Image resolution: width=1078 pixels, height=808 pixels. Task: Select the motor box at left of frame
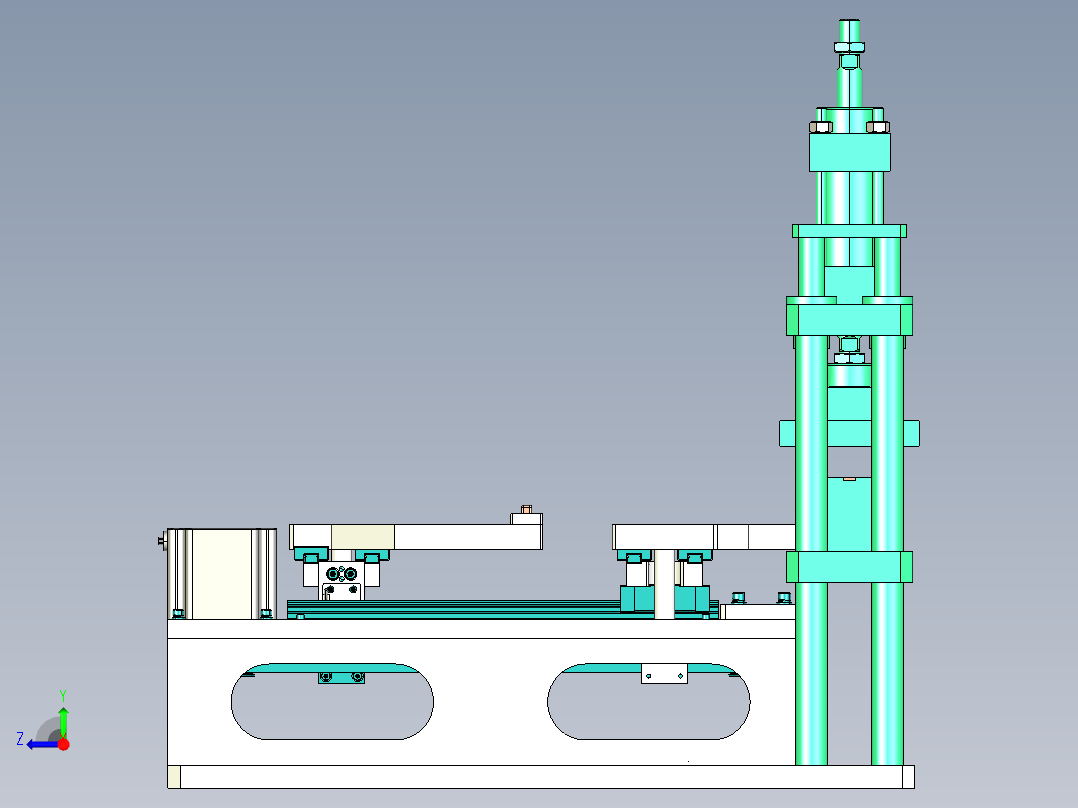[x=222, y=574]
